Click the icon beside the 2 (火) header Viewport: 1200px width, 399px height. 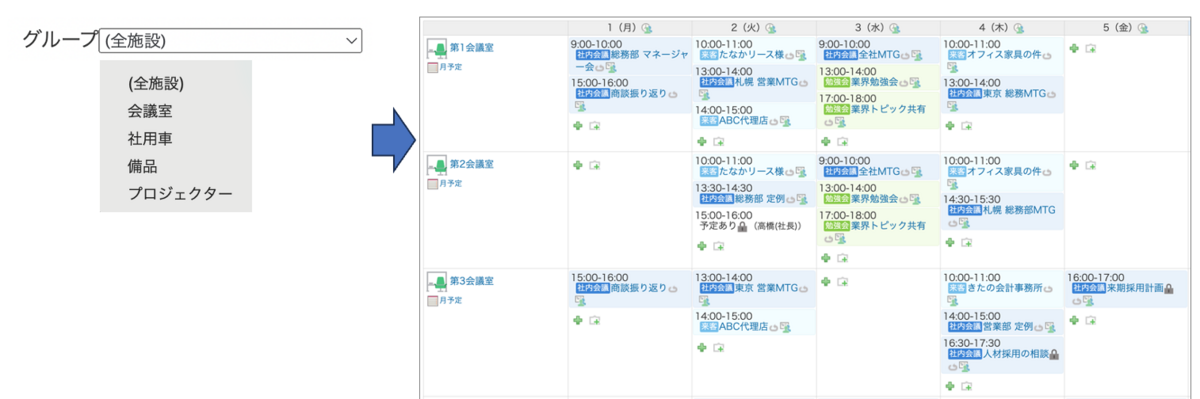point(771,28)
